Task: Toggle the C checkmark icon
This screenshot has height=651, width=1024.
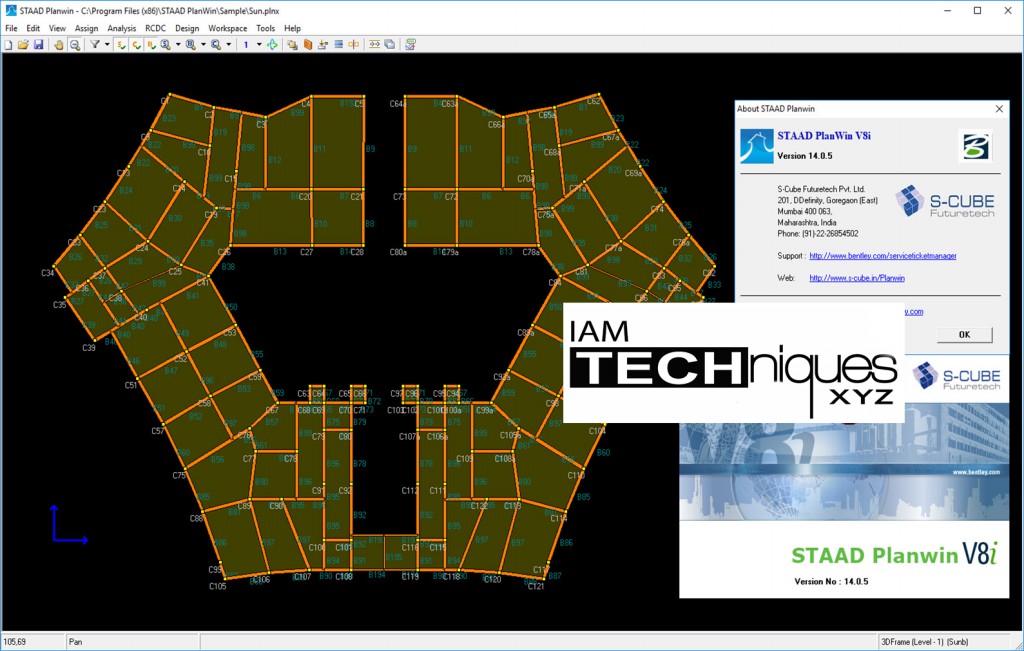Action: point(136,44)
